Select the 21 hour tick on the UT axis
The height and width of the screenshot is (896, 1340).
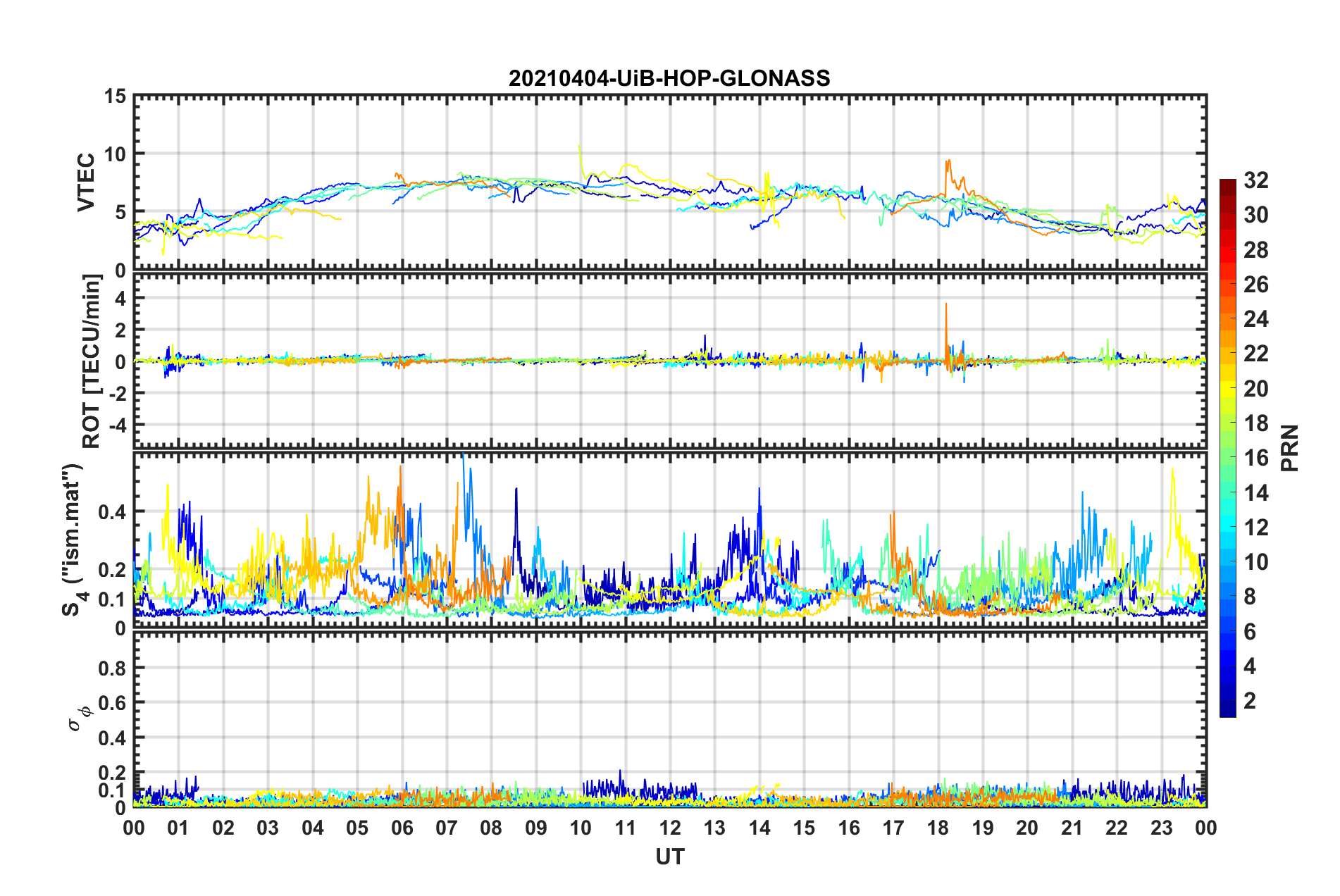1072,828
